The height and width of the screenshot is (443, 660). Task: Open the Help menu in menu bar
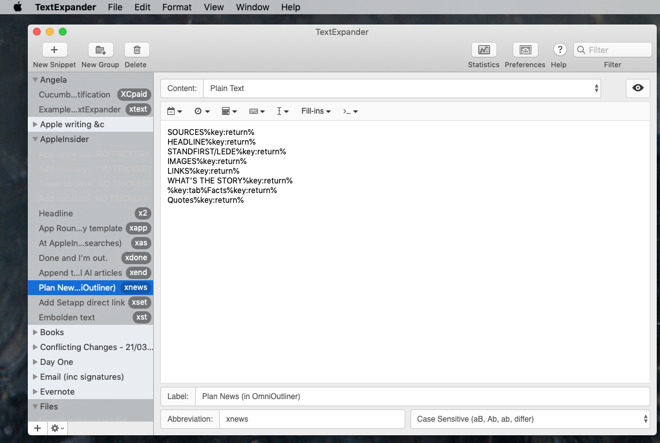(x=290, y=7)
